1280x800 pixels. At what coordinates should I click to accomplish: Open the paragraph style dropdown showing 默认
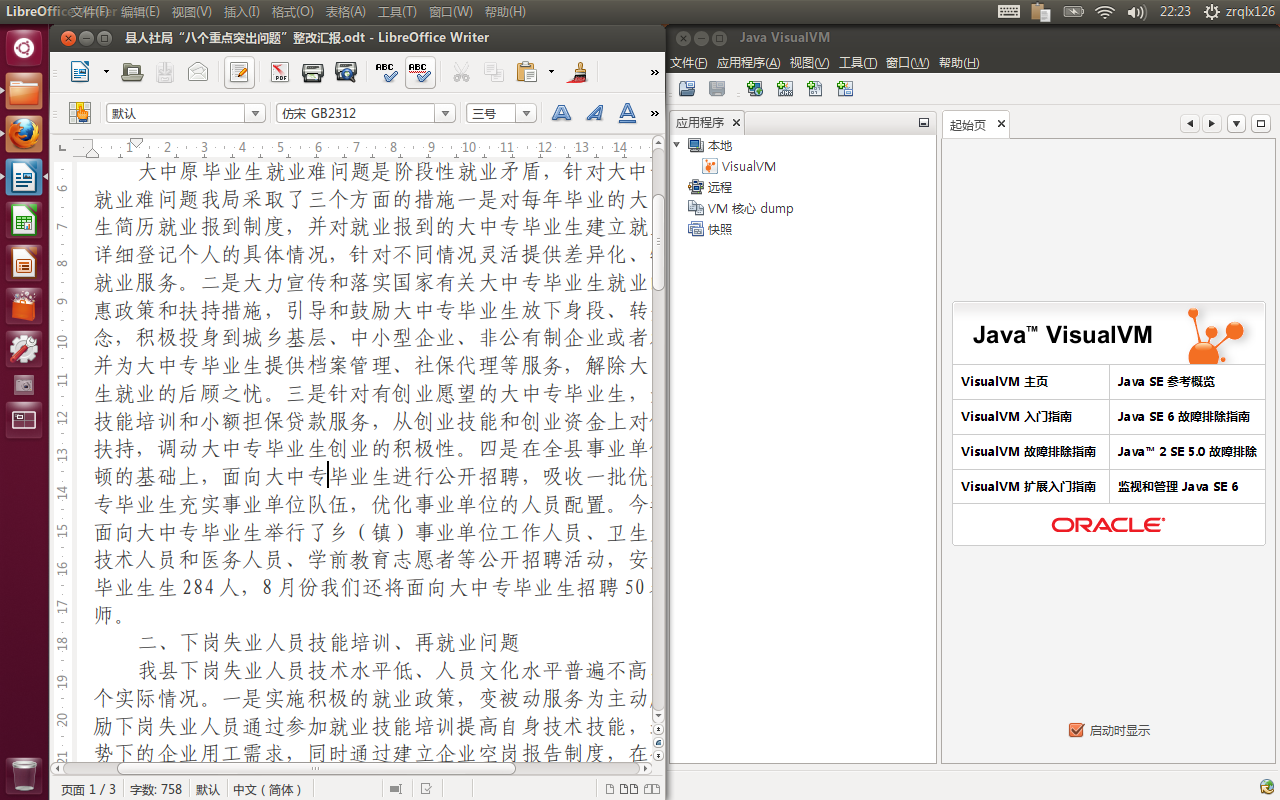(x=255, y=114)
